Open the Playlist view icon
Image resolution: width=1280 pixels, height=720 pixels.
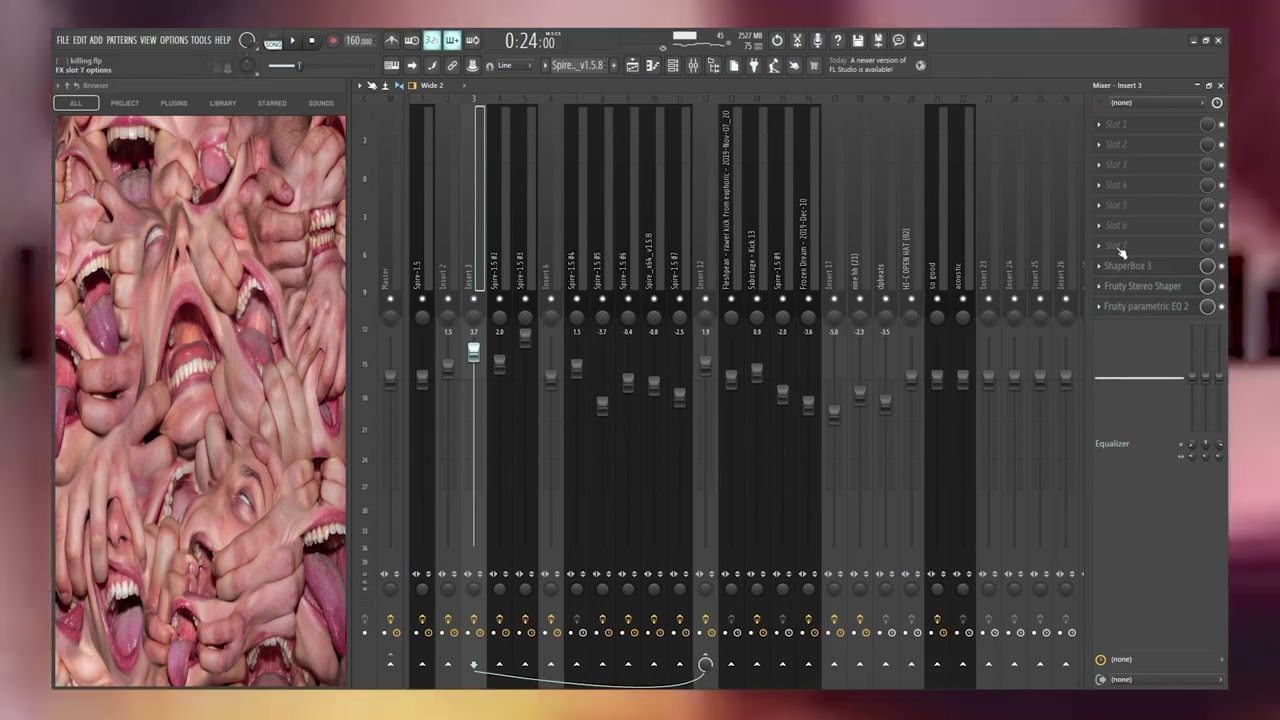point(632,65)
